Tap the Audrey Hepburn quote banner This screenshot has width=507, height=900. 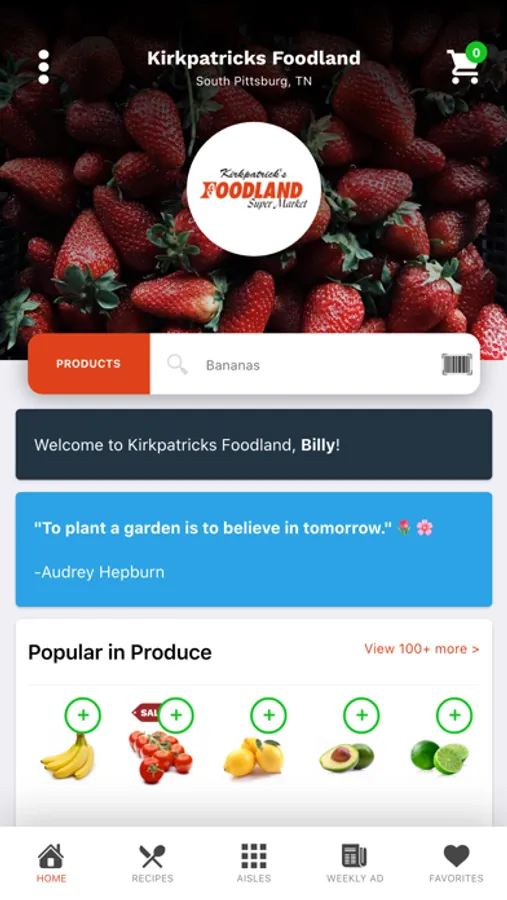coord(254,549)
